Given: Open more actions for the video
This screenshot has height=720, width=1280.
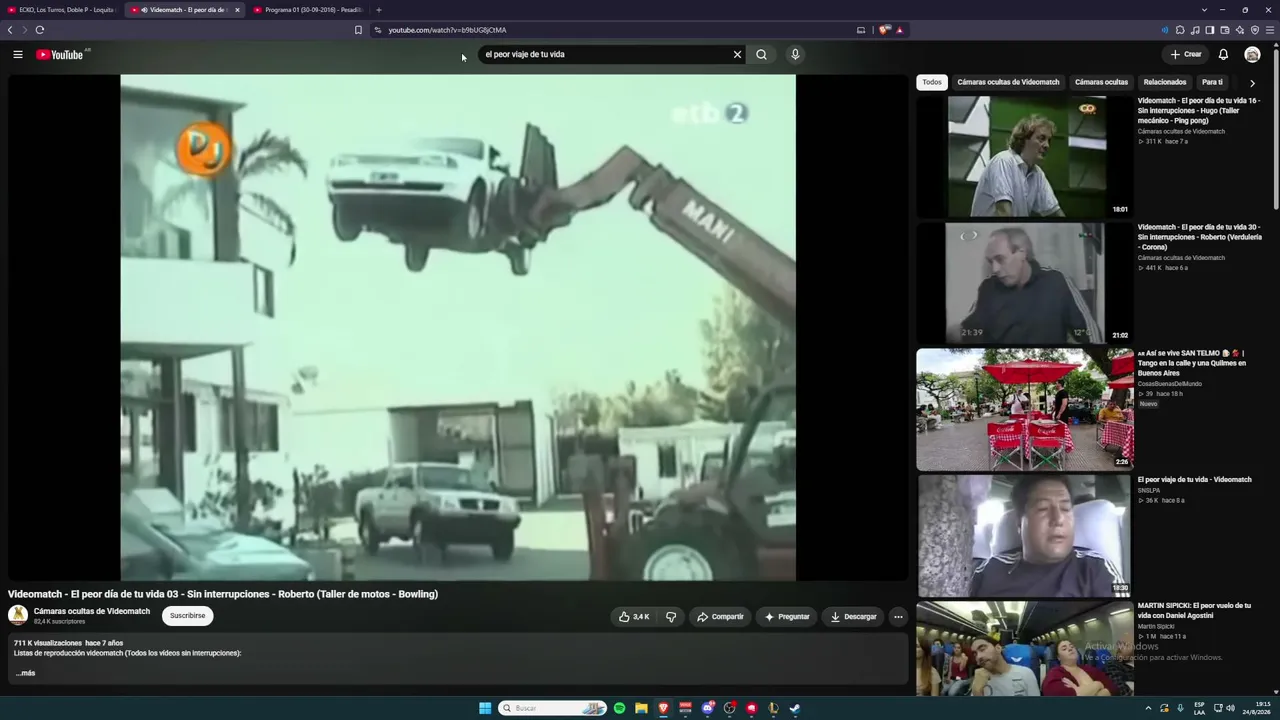Looking at the screenshot, I should click(x=898, y=617).
